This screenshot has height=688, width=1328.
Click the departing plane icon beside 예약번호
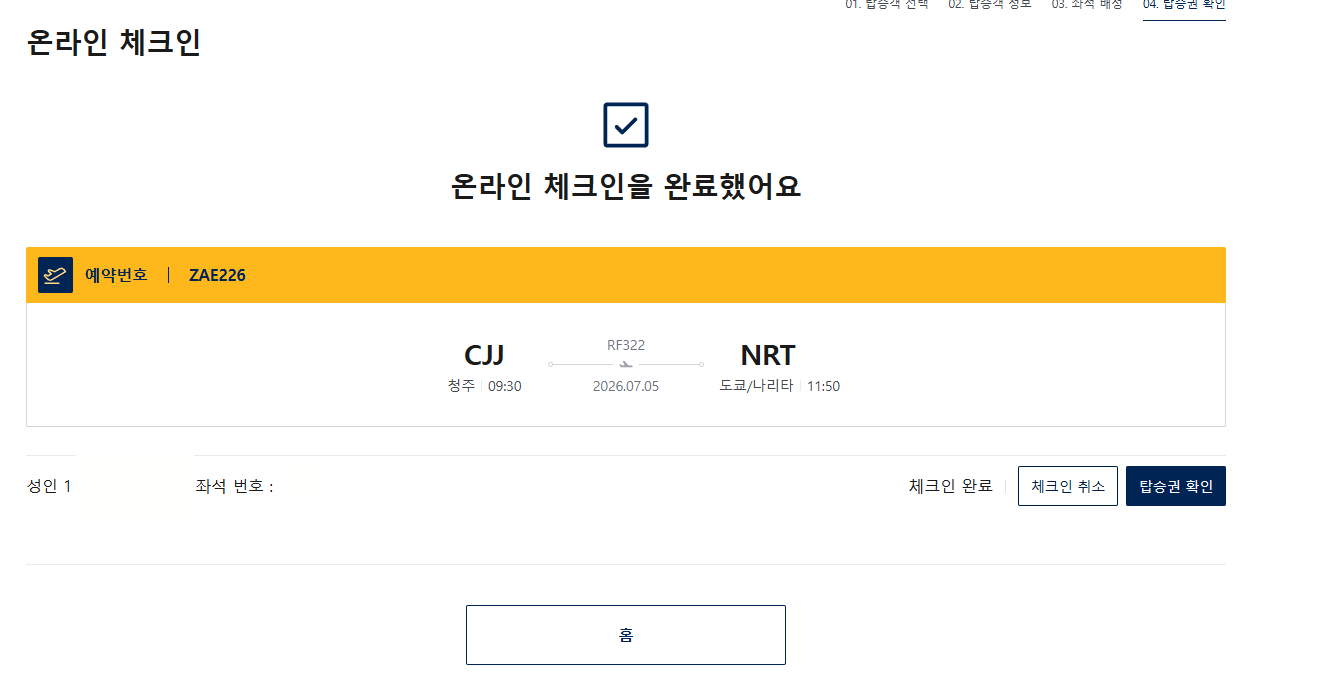pyautogui.click(x=55, y=275)
